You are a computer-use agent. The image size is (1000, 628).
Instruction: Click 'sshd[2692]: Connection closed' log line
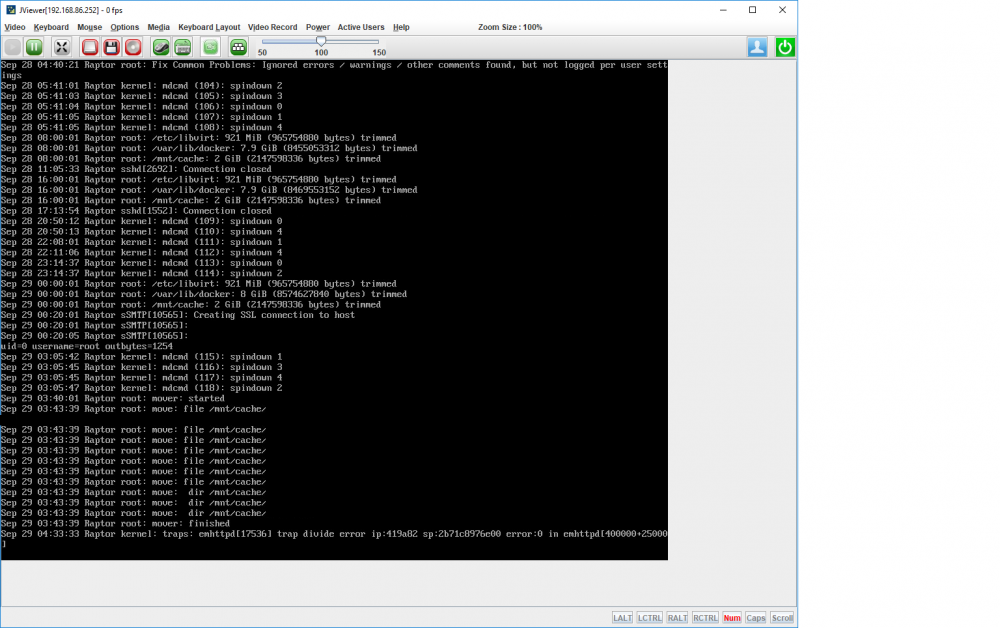pyautogui.click(x=136, y=169)
